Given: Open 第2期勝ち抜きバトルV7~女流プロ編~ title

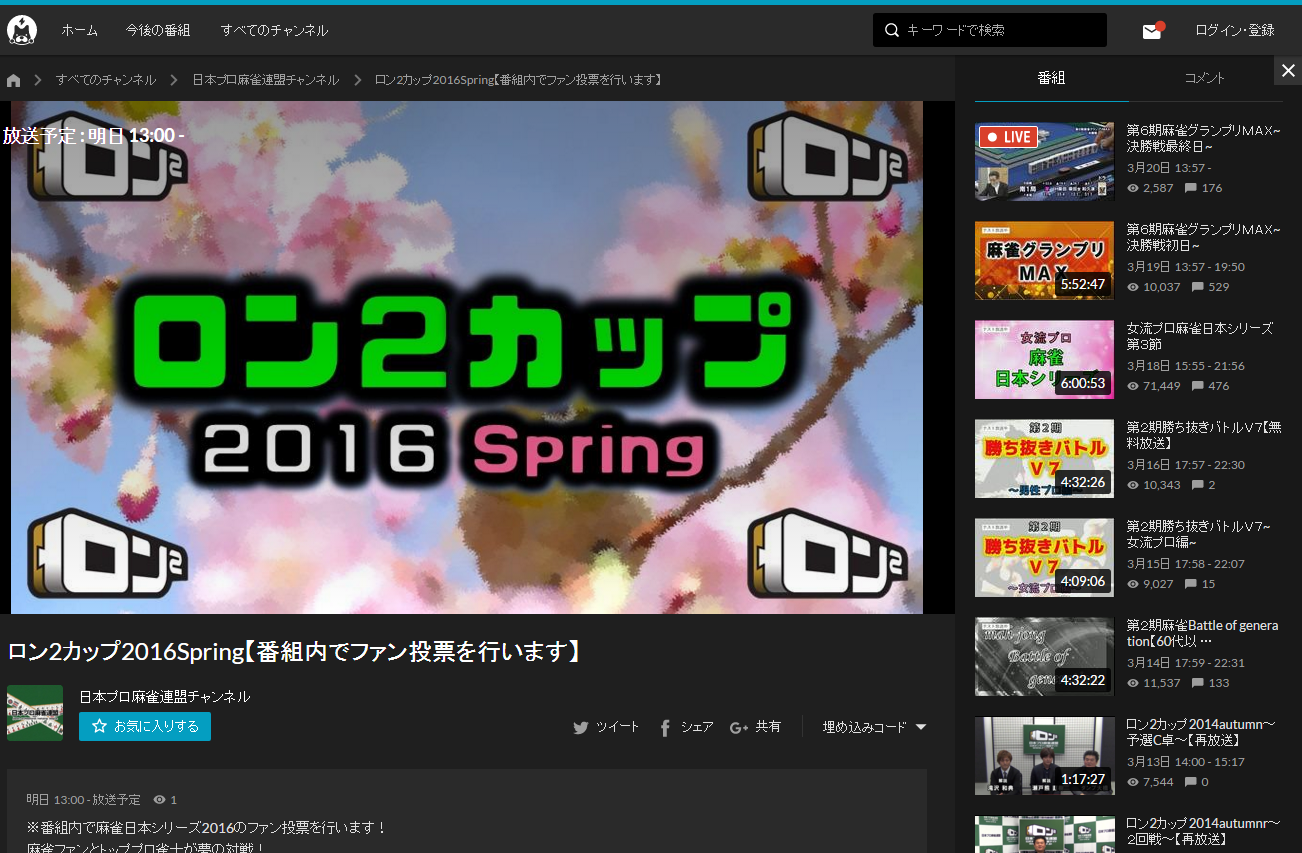Looking at the screenshot, I should [x=1199, y=534].
